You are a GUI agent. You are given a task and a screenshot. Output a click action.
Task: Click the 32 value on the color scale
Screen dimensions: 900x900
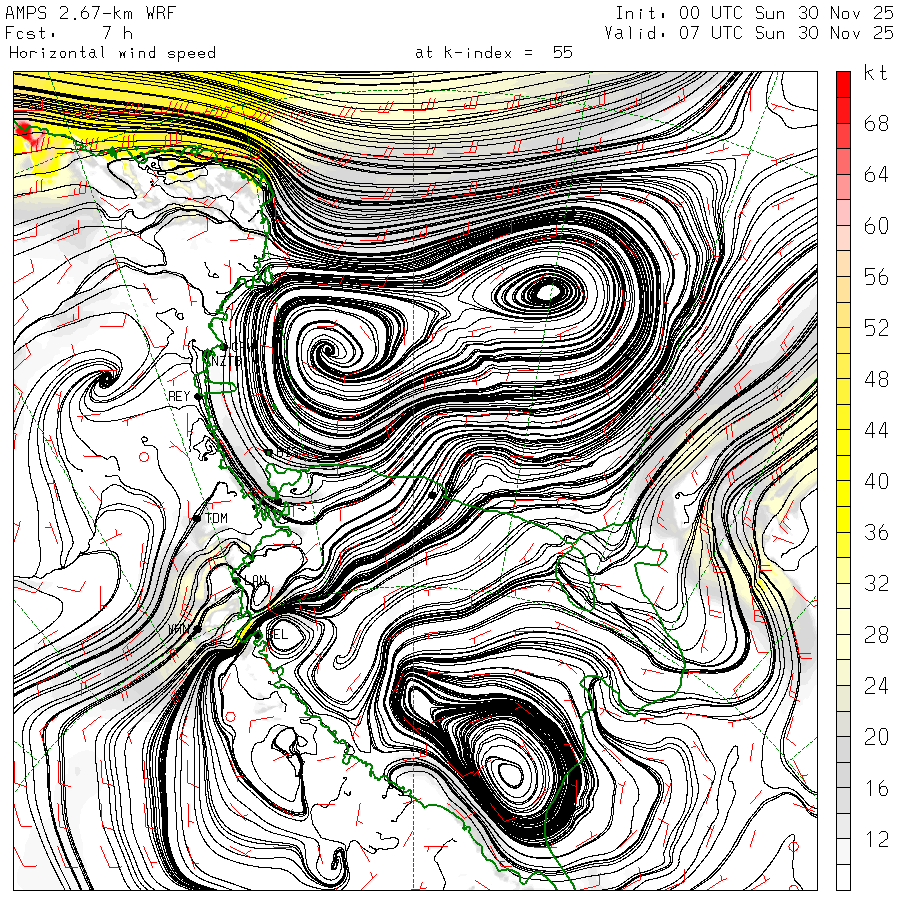point(876,583)
